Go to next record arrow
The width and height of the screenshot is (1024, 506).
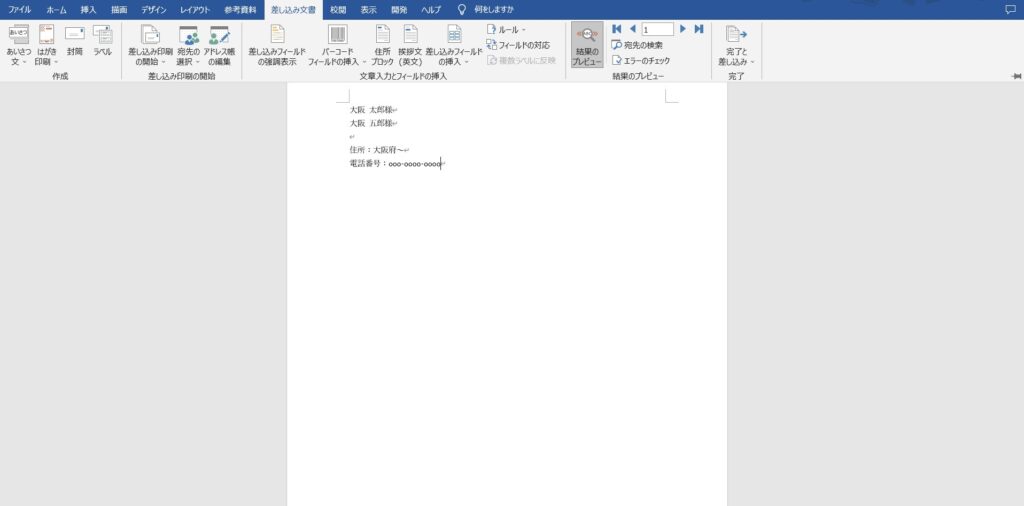pyautogui.click(x=683, y=29)
